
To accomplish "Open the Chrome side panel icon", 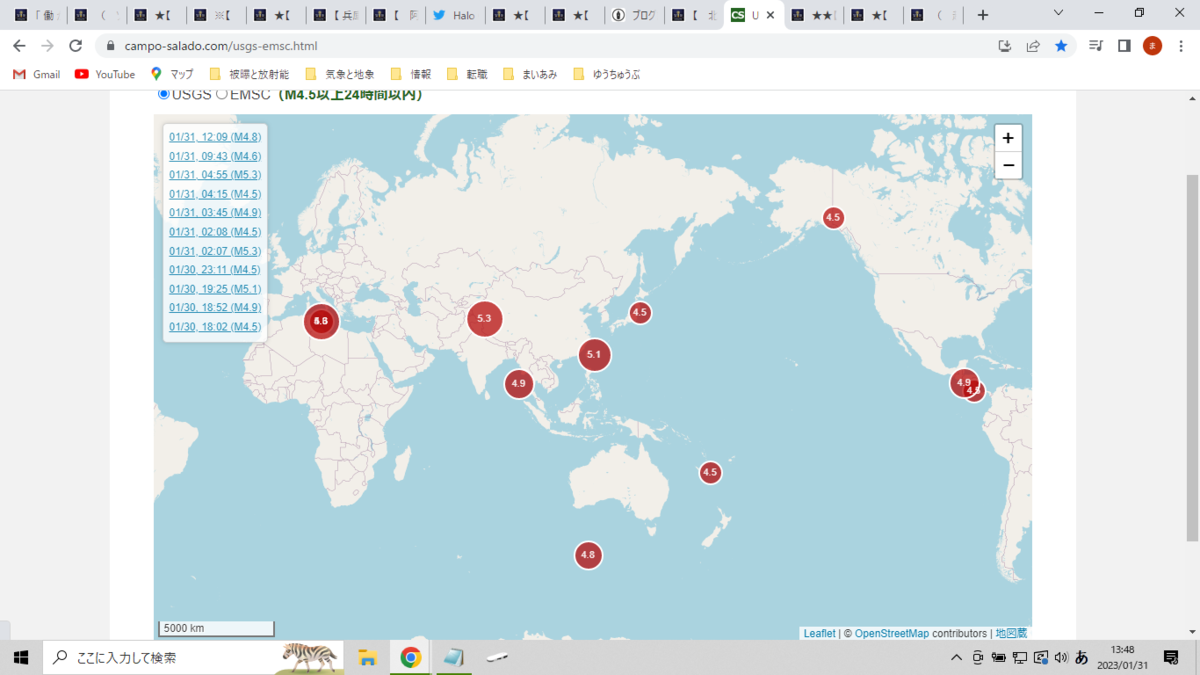I will [1124, 46].
